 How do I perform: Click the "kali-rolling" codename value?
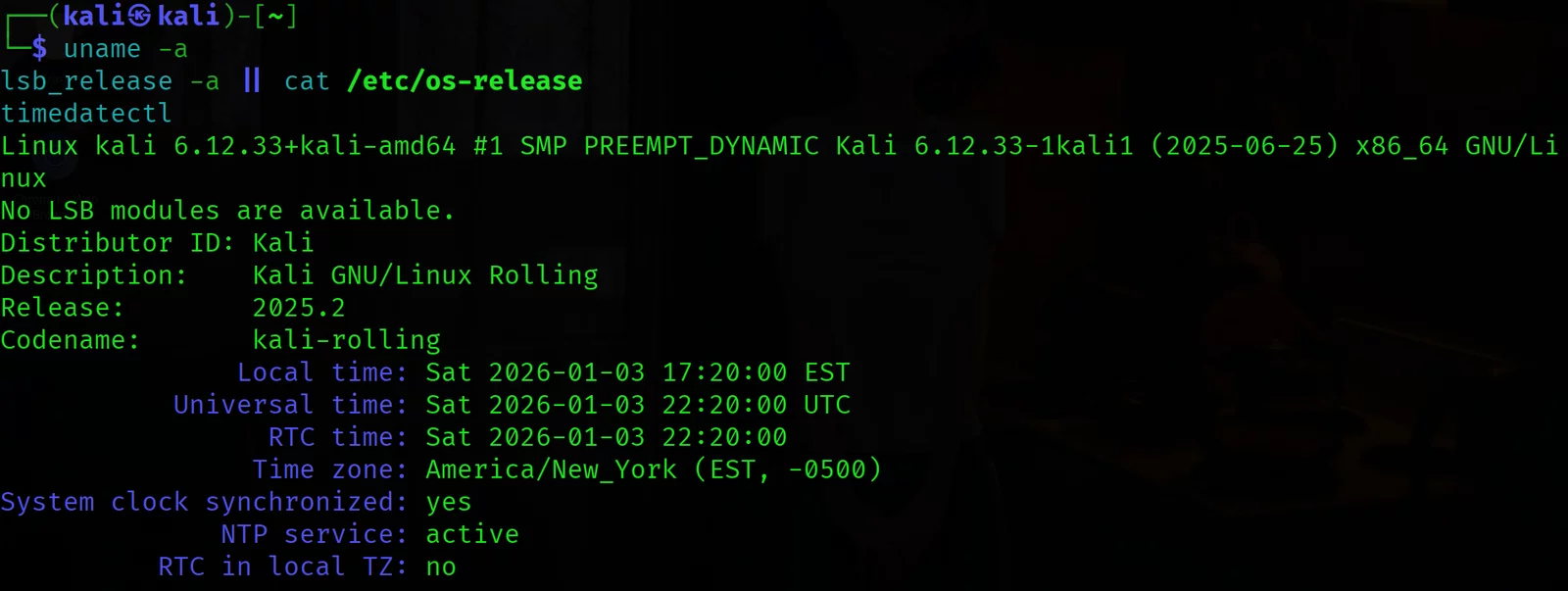tap(347, 340)
